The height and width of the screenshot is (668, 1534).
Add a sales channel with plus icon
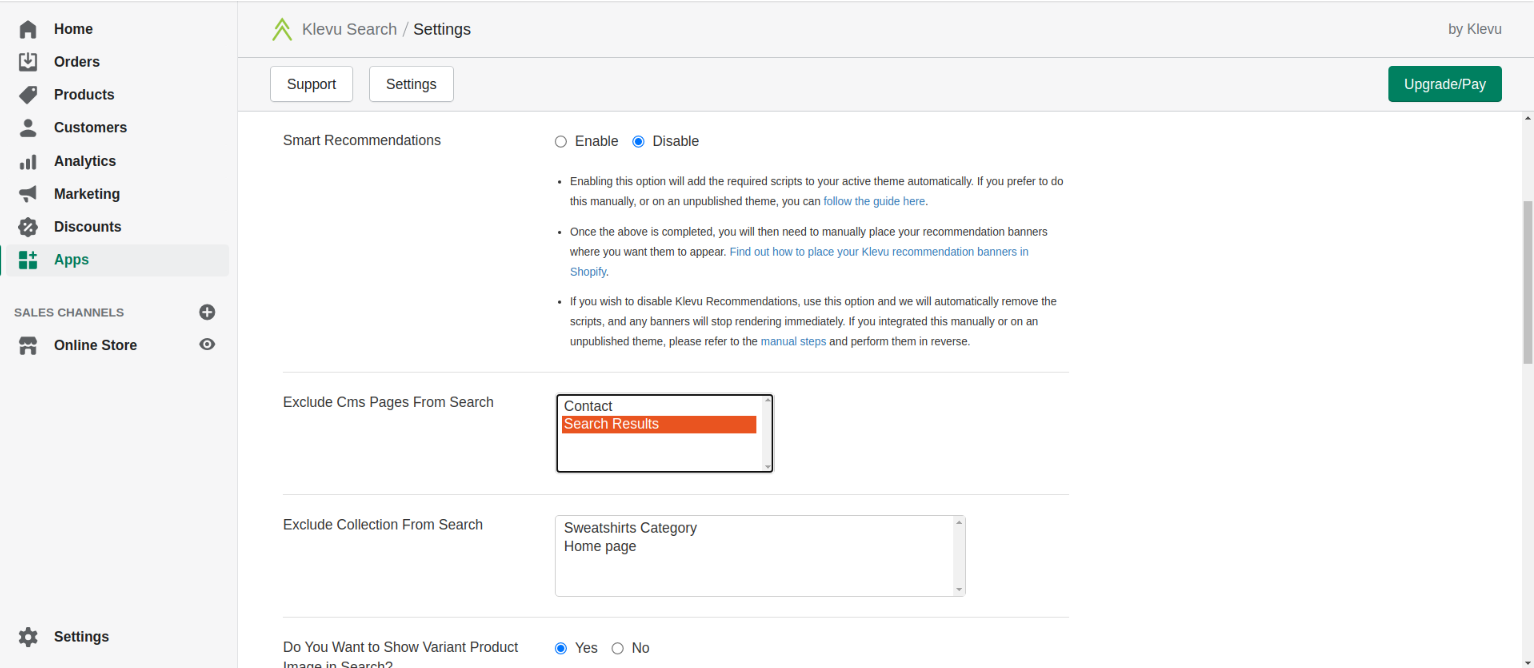(x=207, y=312)
